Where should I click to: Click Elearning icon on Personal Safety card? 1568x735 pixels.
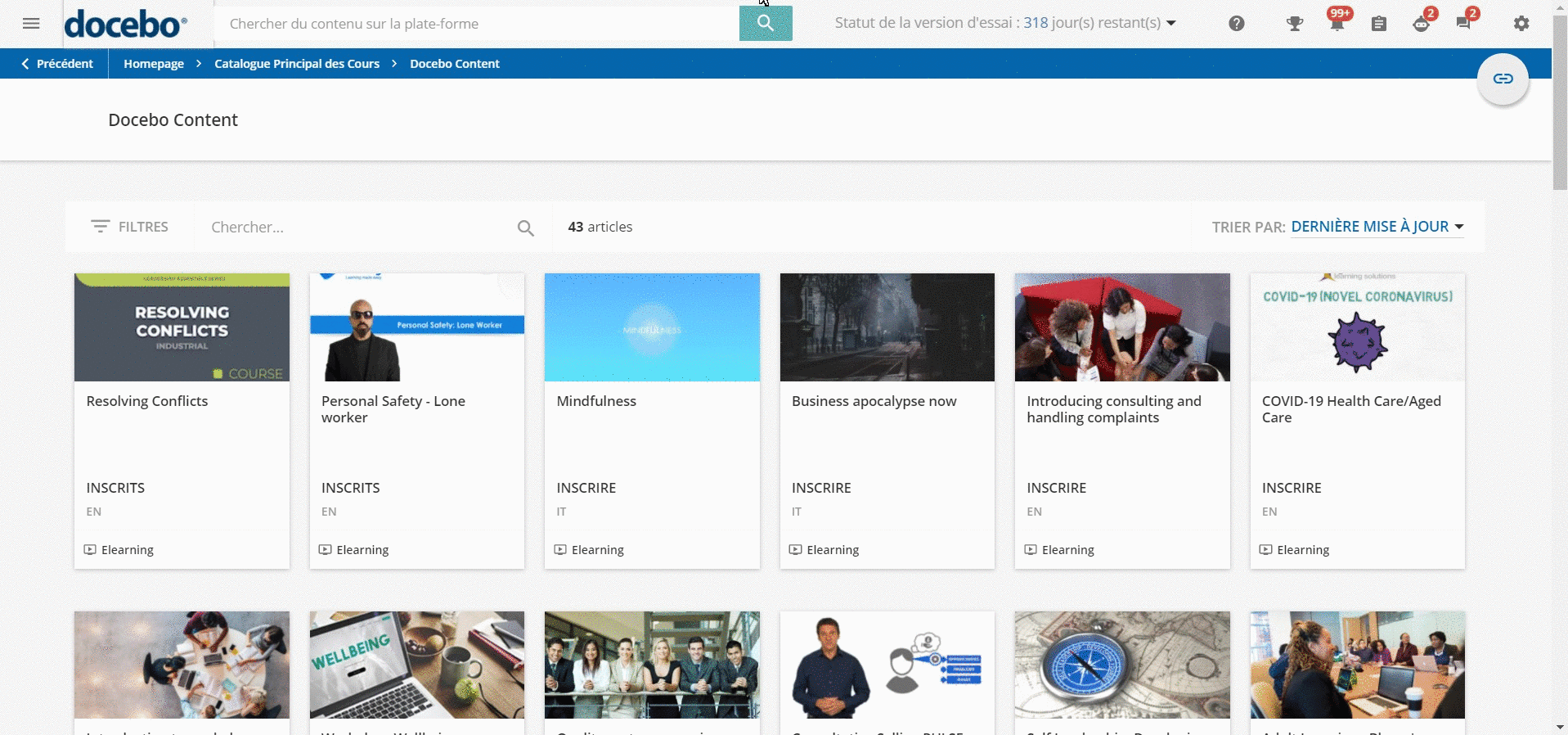(x=325, y=550)
